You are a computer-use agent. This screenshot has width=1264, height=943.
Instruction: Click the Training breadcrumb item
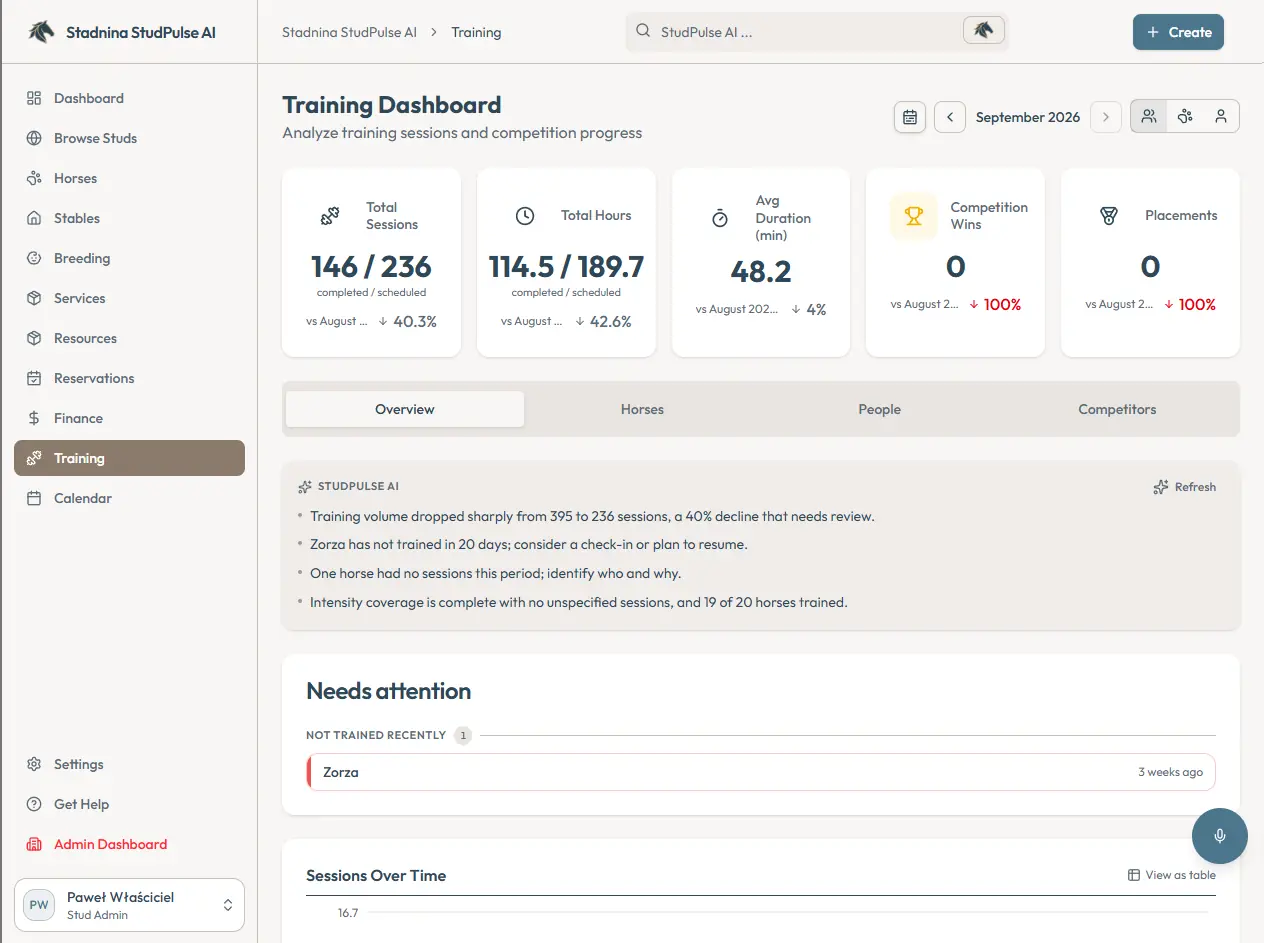pos(476,32)
